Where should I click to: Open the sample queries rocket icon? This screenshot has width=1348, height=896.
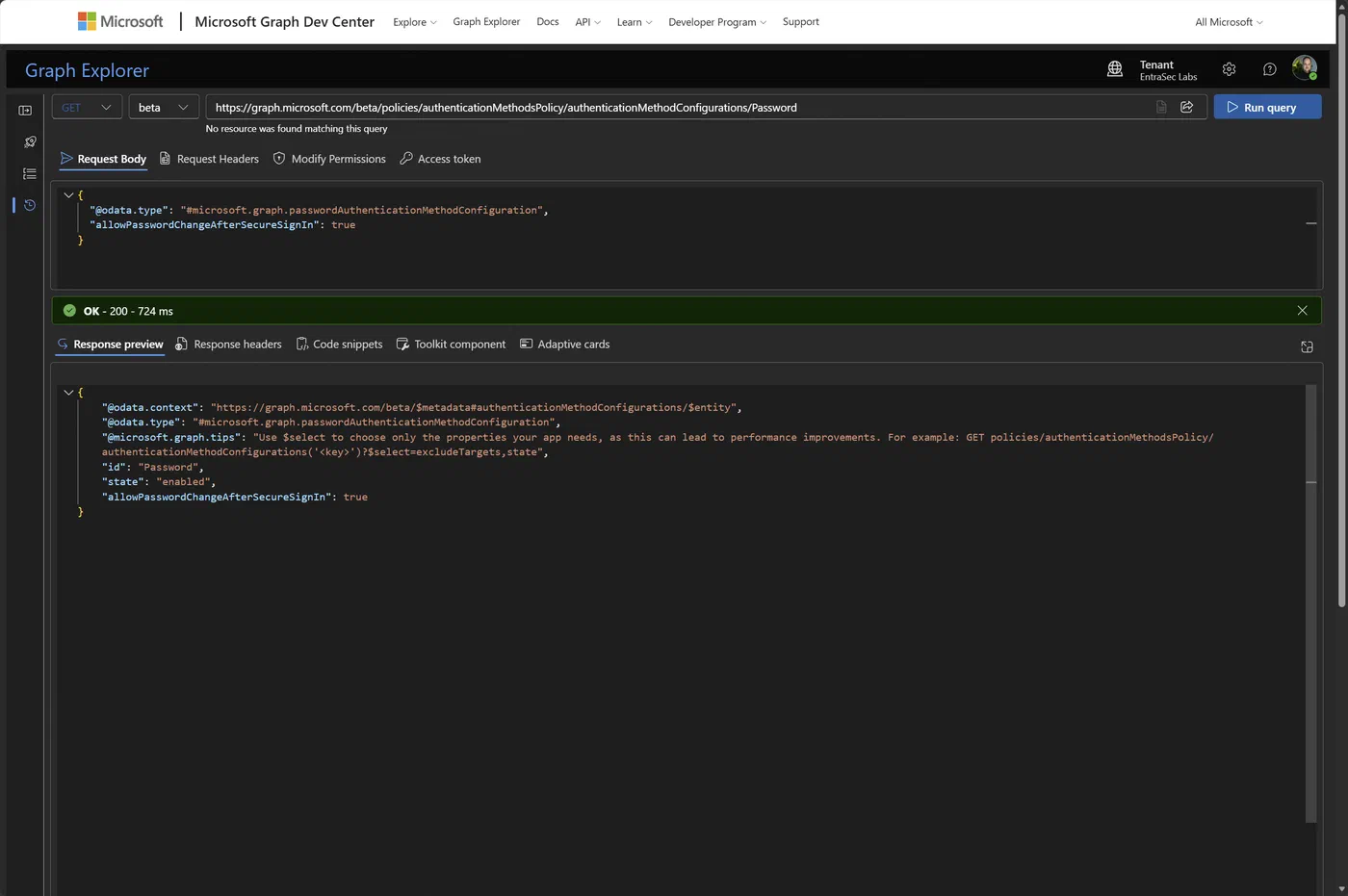tap(30, 142)
